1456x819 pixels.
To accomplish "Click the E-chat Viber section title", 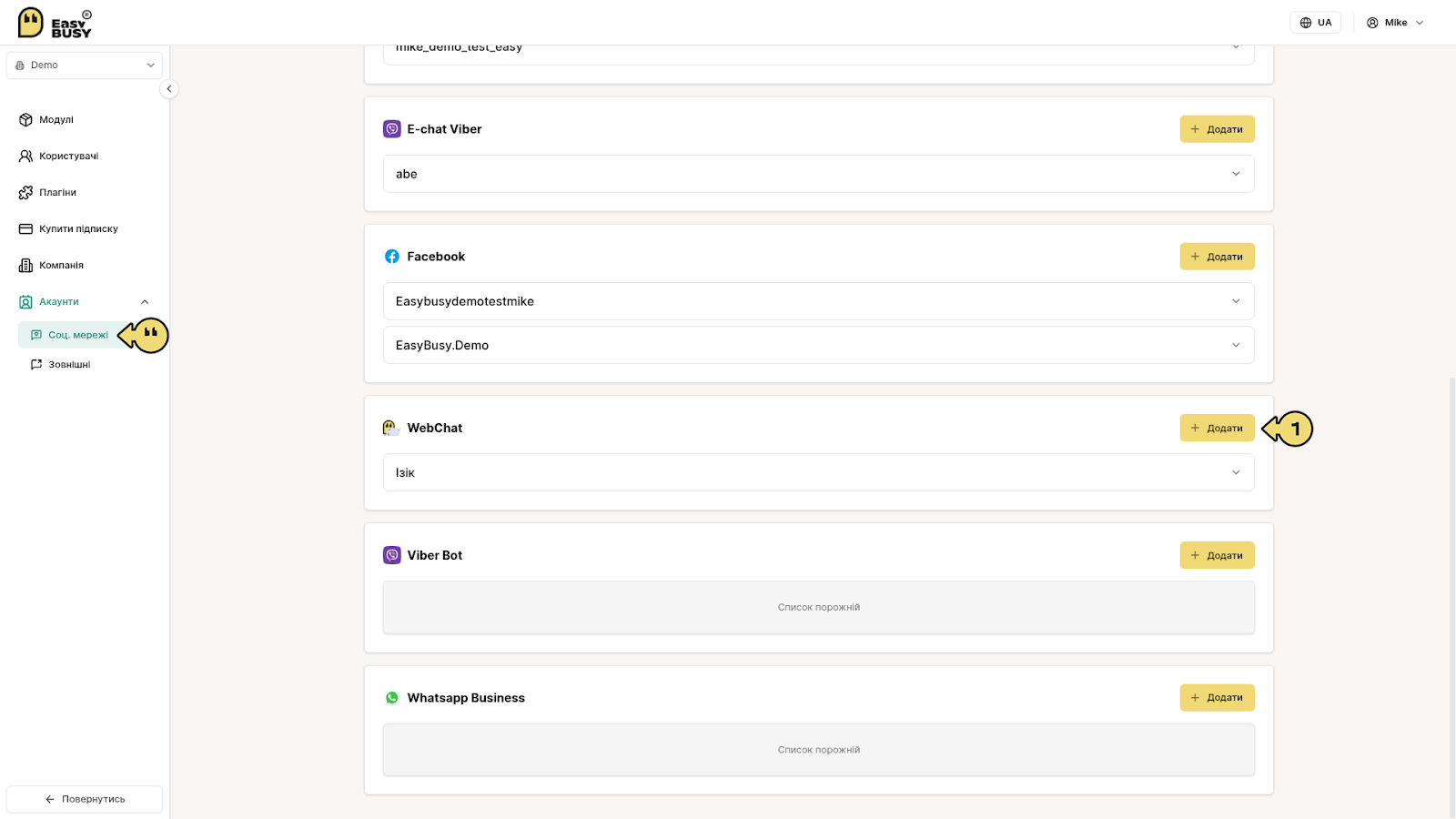I will coord(444,129).
